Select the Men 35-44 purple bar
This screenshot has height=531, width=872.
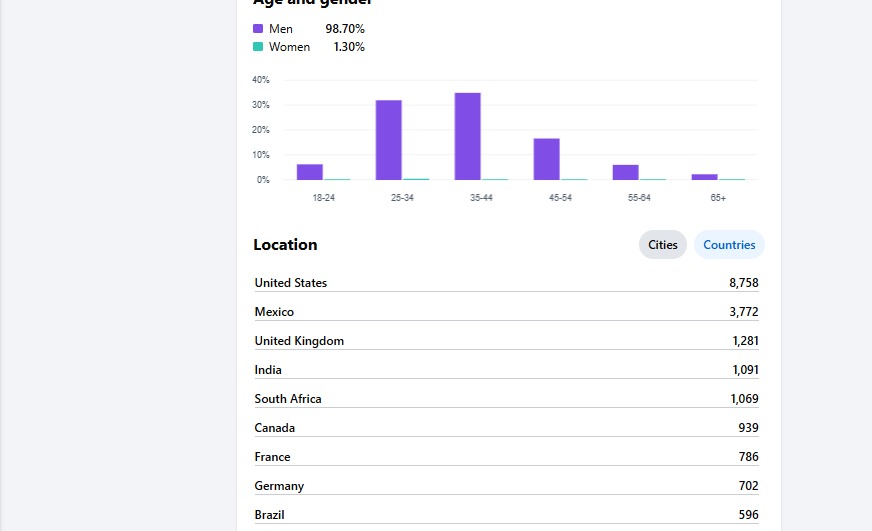(x=468, y=136)
